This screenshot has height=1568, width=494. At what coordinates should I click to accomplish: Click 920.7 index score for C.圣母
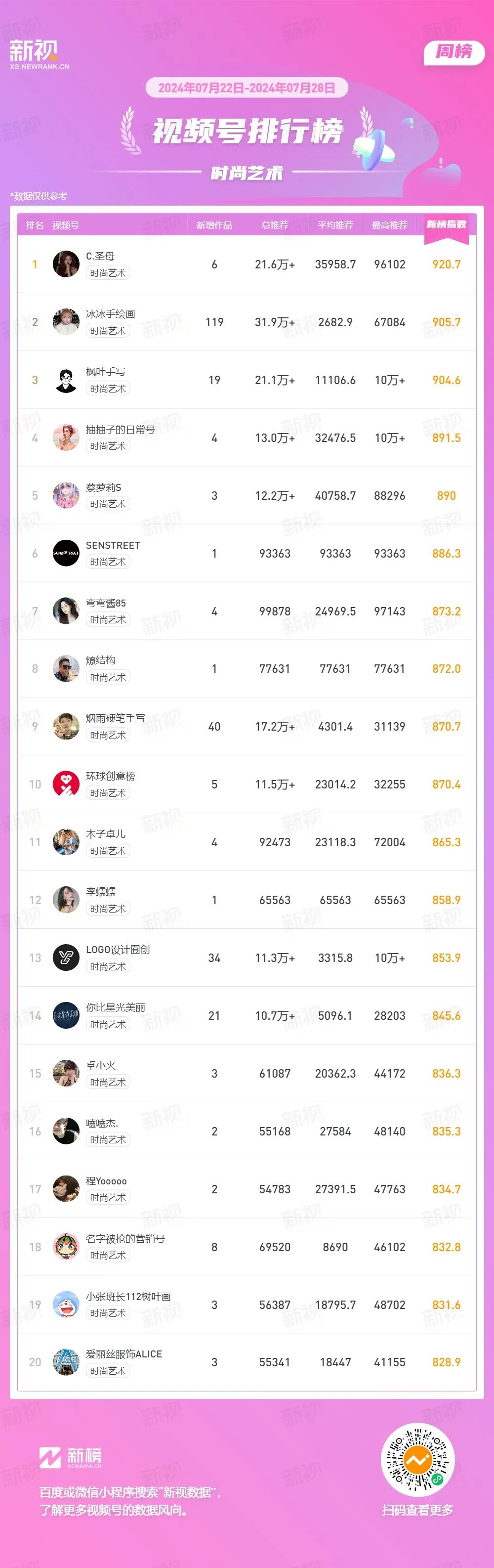coord(447,264)
